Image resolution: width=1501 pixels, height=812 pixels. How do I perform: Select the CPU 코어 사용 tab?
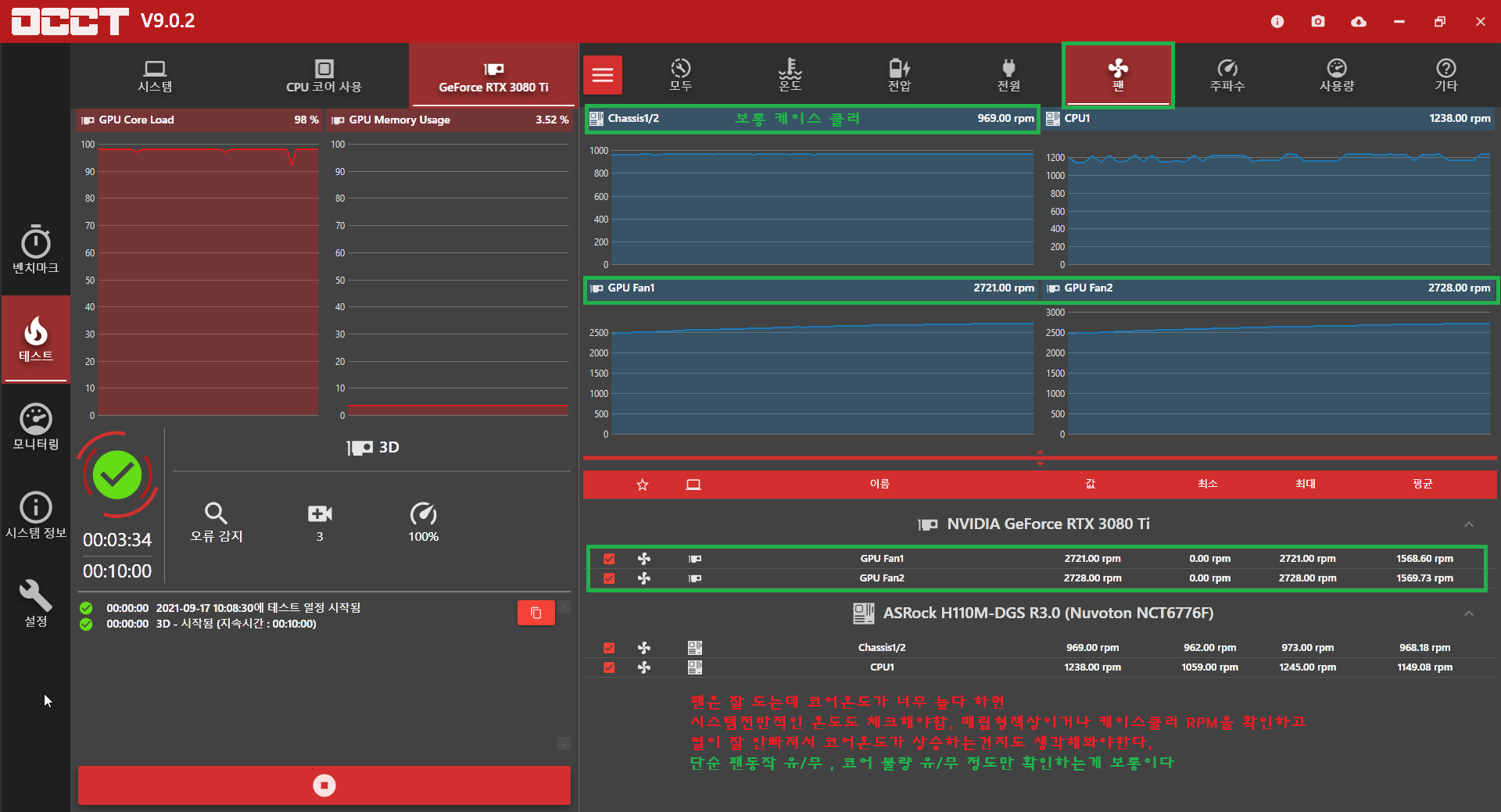tap(324, 76)
